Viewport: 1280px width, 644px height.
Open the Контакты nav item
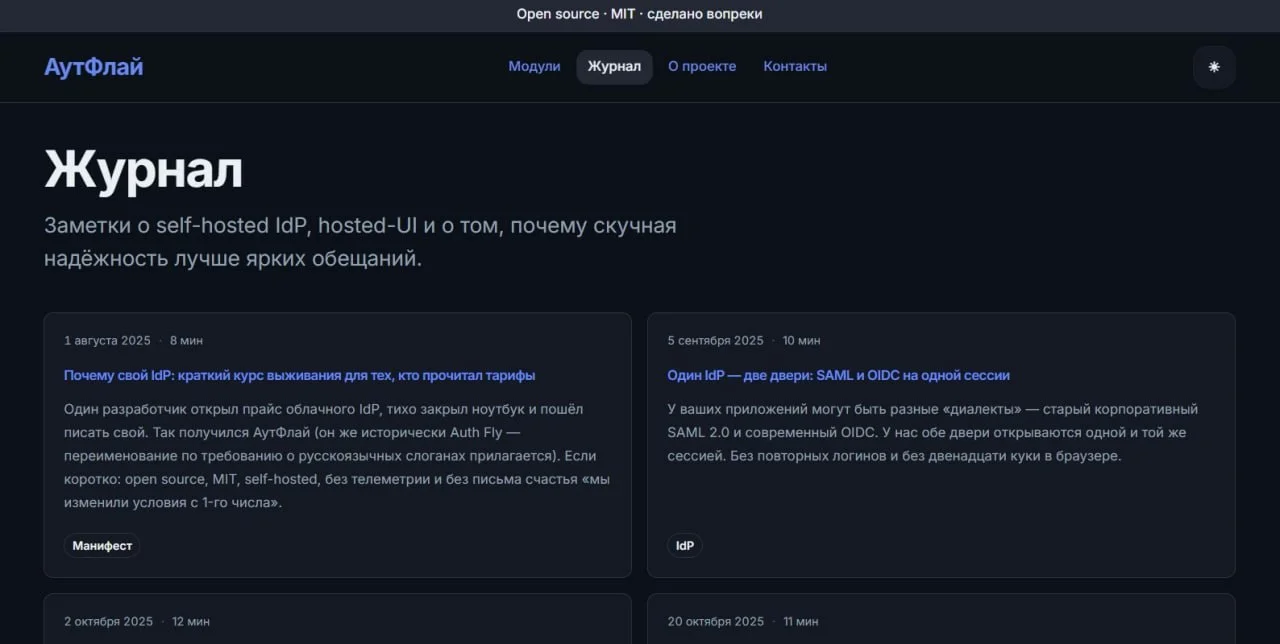(x=795, y=67)
